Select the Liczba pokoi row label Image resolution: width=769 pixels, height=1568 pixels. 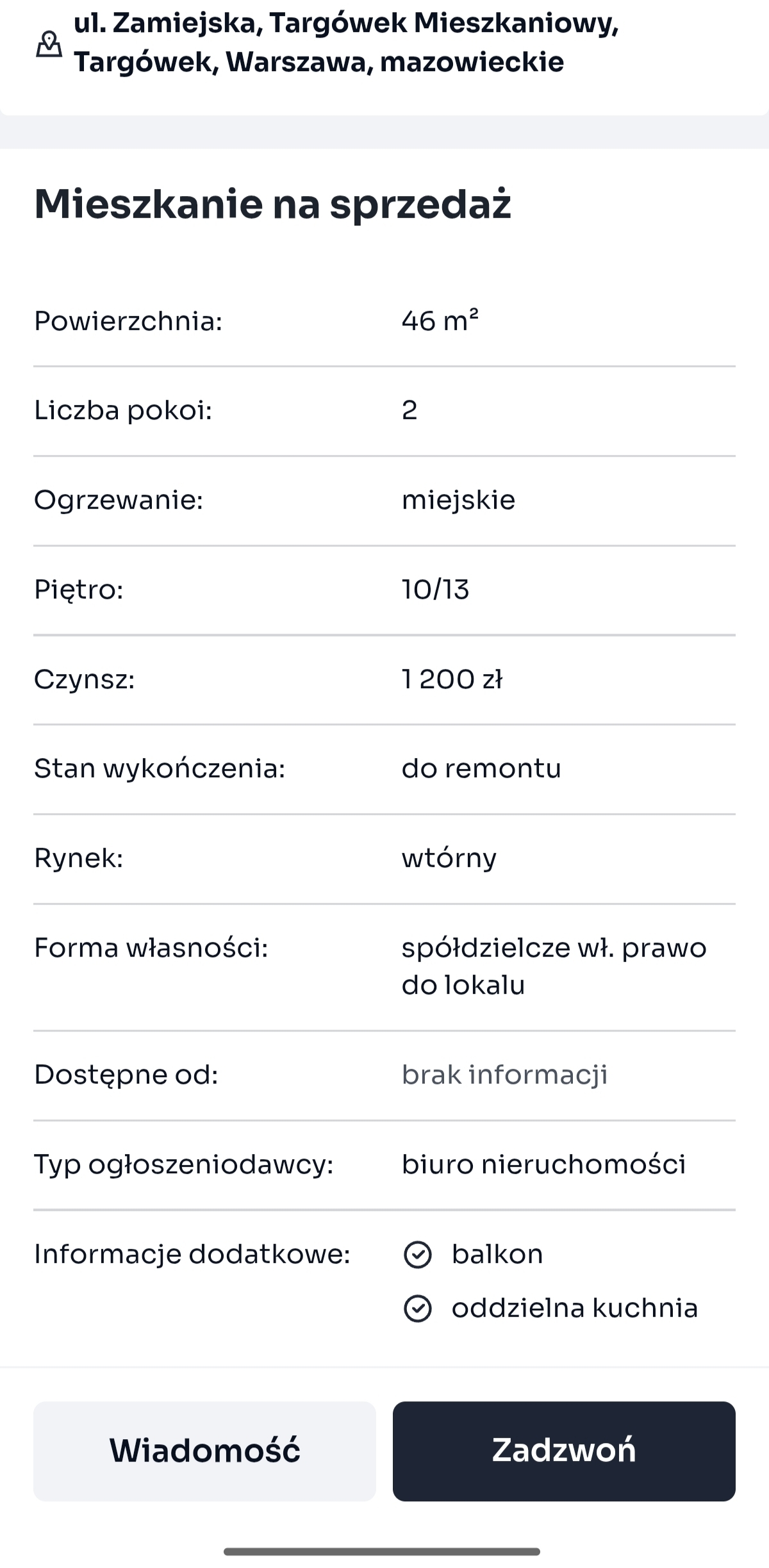click(x=123, y=410)
